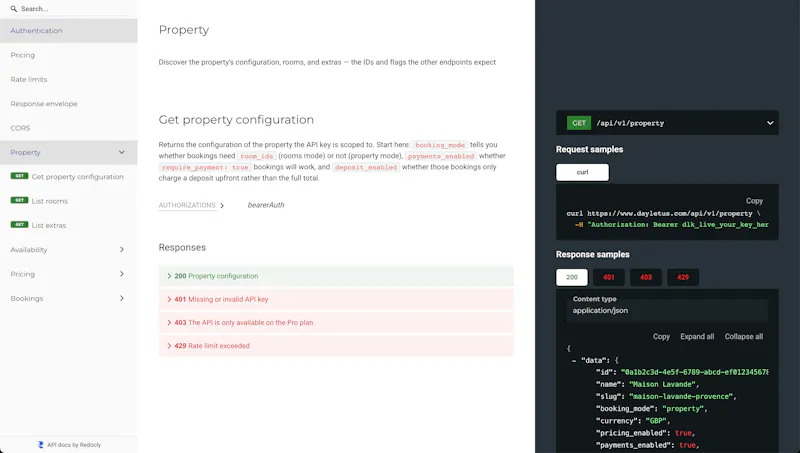Select the 403 response sample tab
800x453 pixels.
pos(646,278)
